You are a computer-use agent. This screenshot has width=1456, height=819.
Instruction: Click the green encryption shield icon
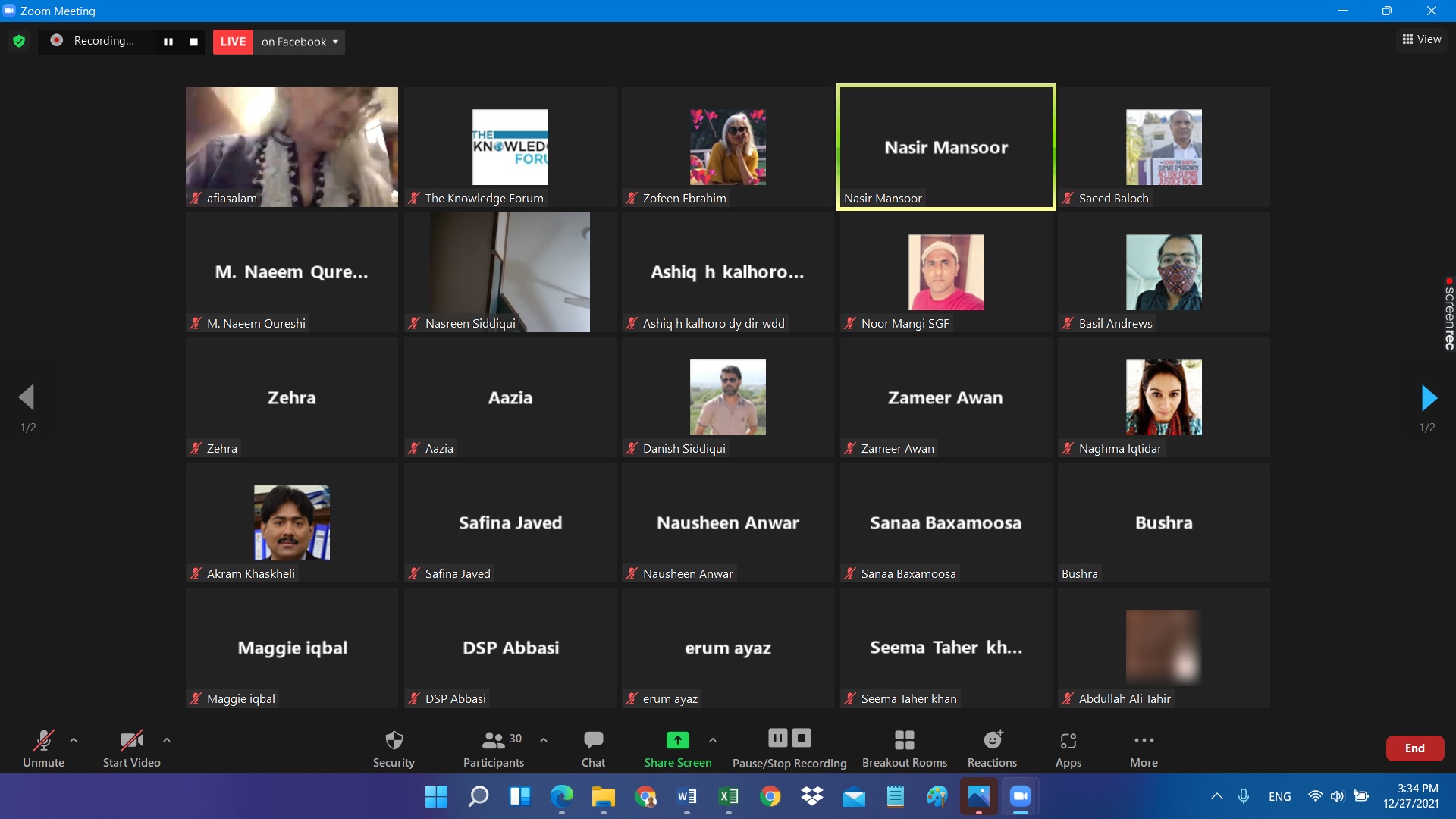coord(19,41)
